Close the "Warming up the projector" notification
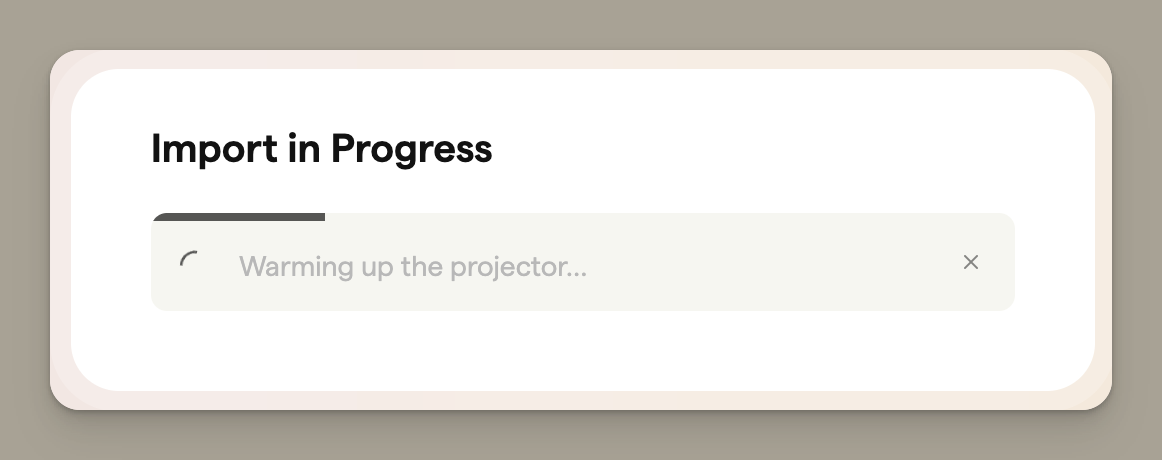Screen dimensions: 1162x460 [x=970, y=262]
